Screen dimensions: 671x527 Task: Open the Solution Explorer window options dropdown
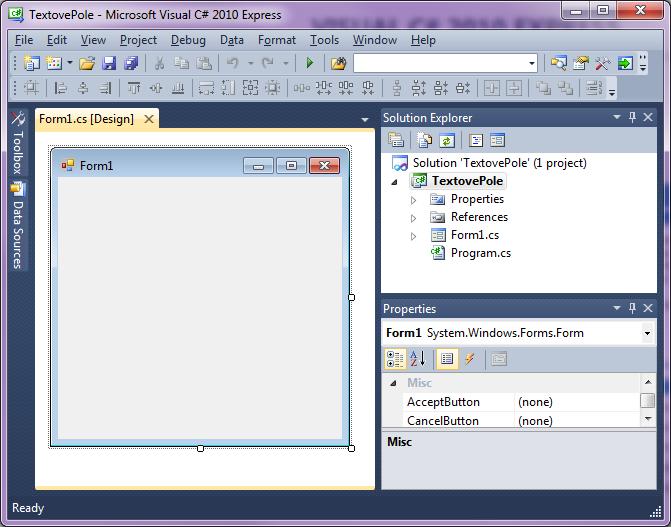617,117
